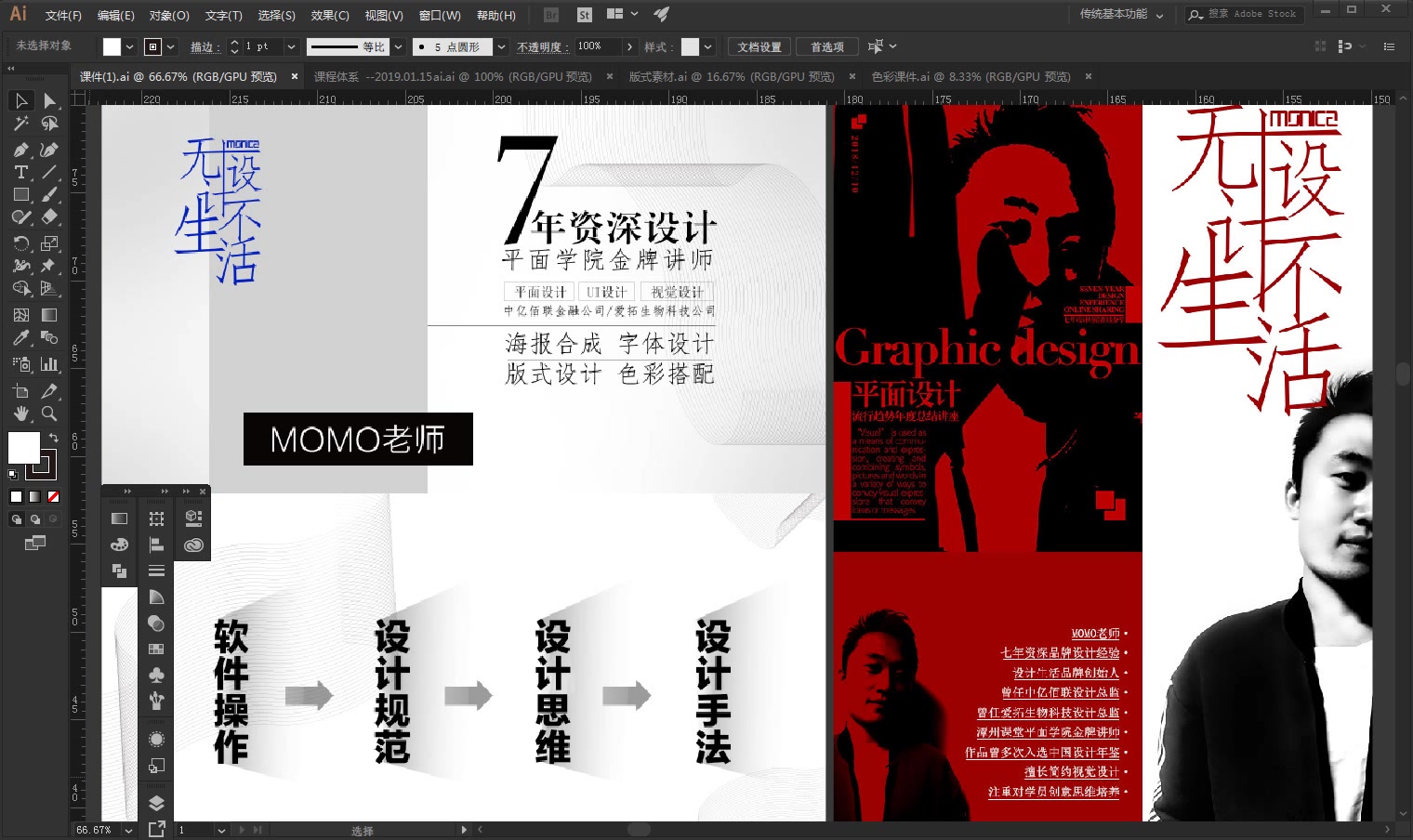Viewport: 1413px width, 840px height.
Task: Select the Pen tool
Action: coord(20,150)
